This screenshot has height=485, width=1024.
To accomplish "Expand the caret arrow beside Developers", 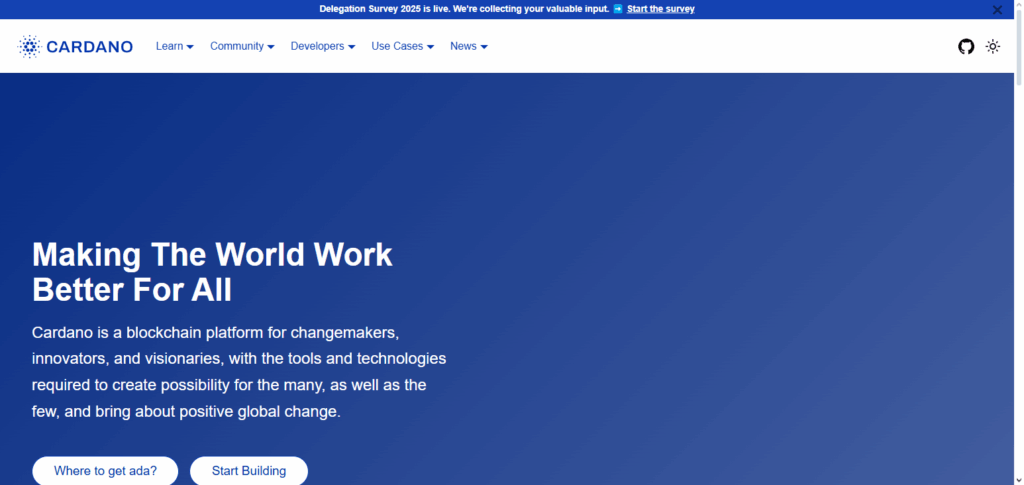I will click(x=351, y=47).
